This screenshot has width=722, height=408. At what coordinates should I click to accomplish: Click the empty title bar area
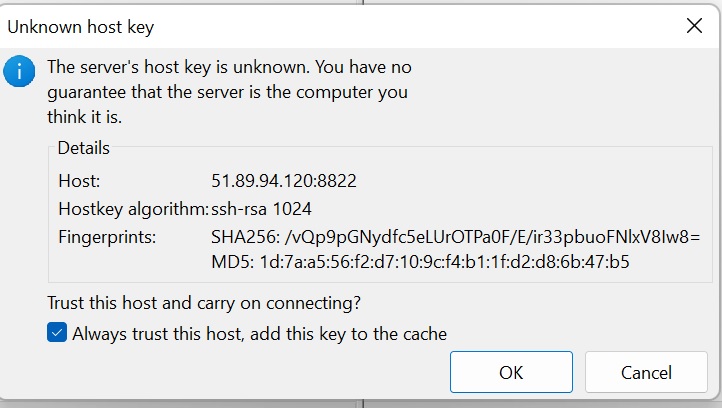point(400,27)
